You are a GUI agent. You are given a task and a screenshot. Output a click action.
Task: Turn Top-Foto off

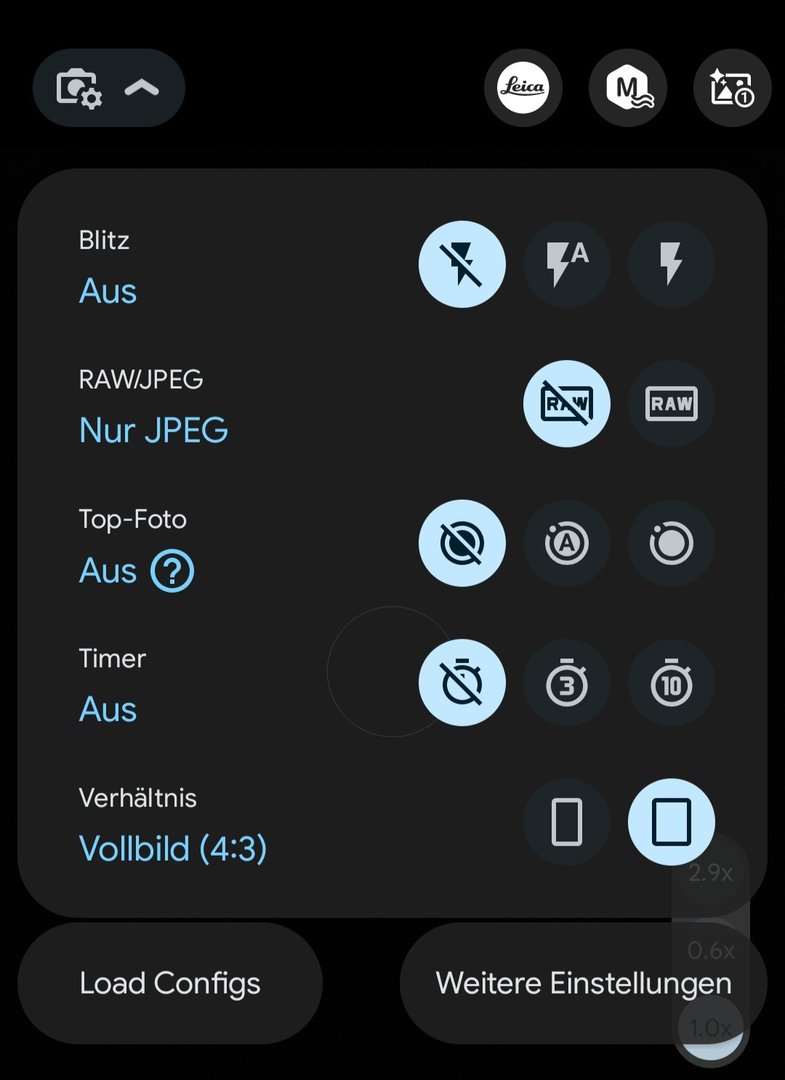(462, 544)
